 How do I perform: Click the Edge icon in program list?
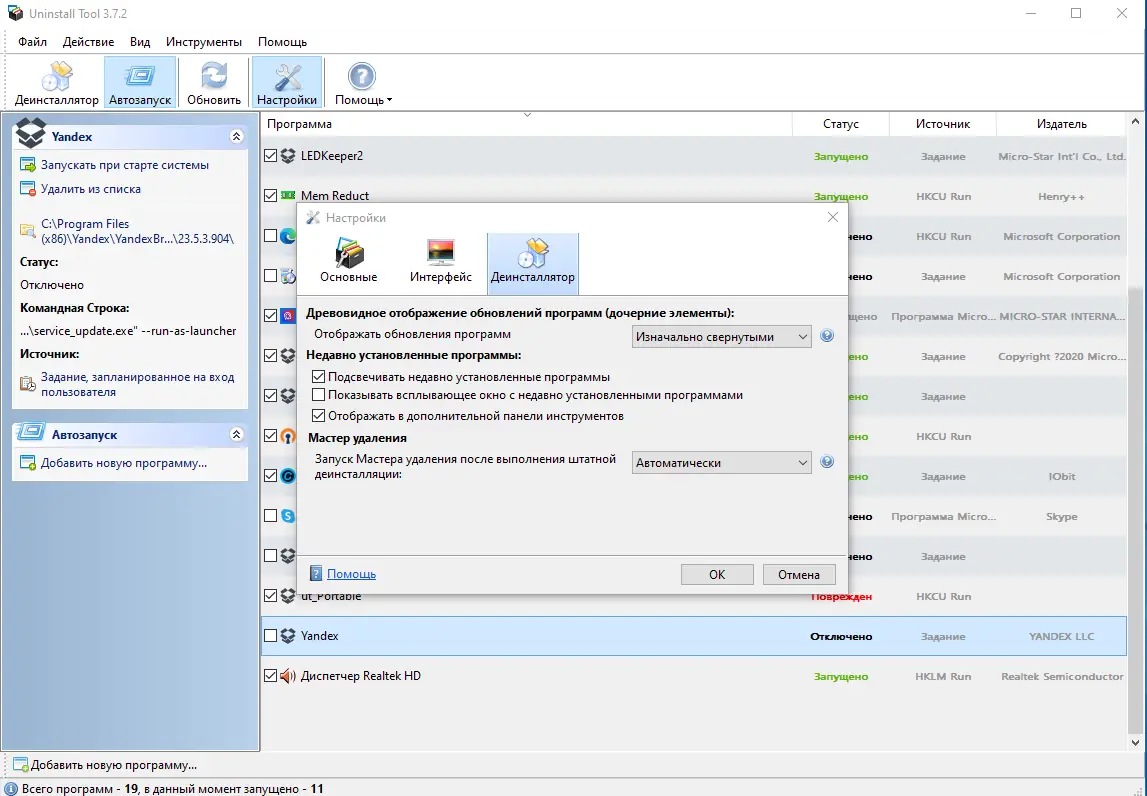288,236
